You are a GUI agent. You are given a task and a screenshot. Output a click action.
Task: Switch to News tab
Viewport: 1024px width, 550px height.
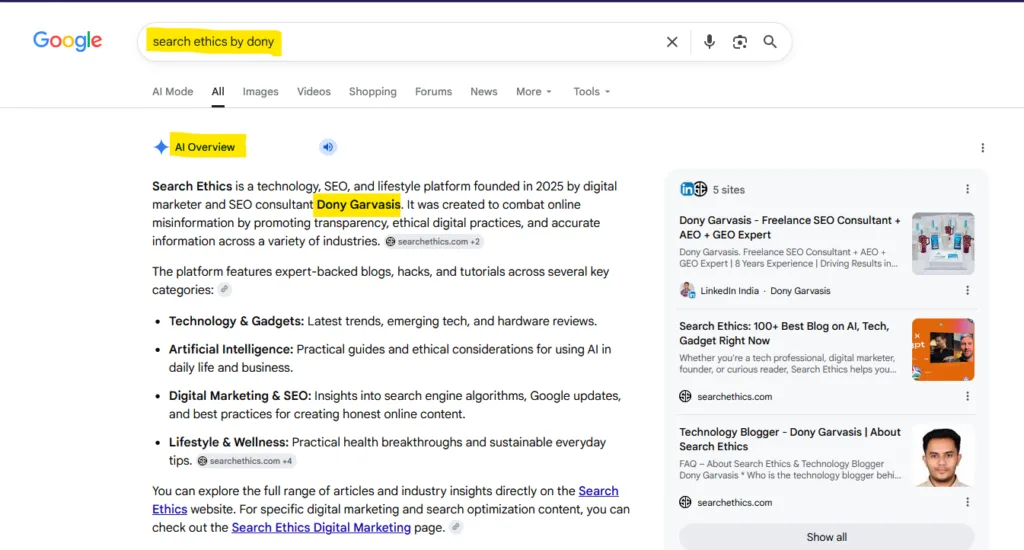(x=484, y=91)
